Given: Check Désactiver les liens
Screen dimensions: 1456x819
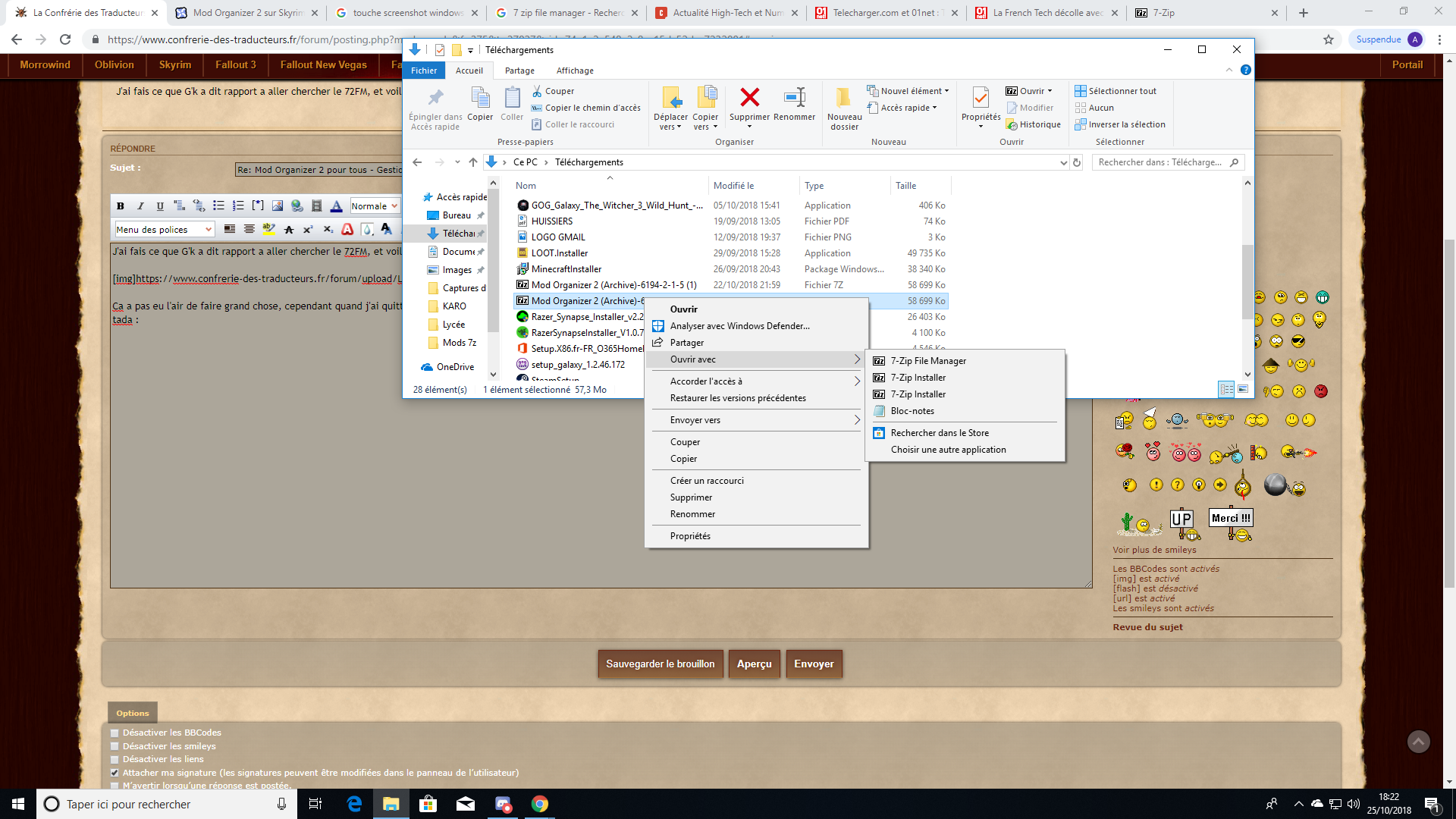Looking at the screenshot, I should tap(115, 760).
